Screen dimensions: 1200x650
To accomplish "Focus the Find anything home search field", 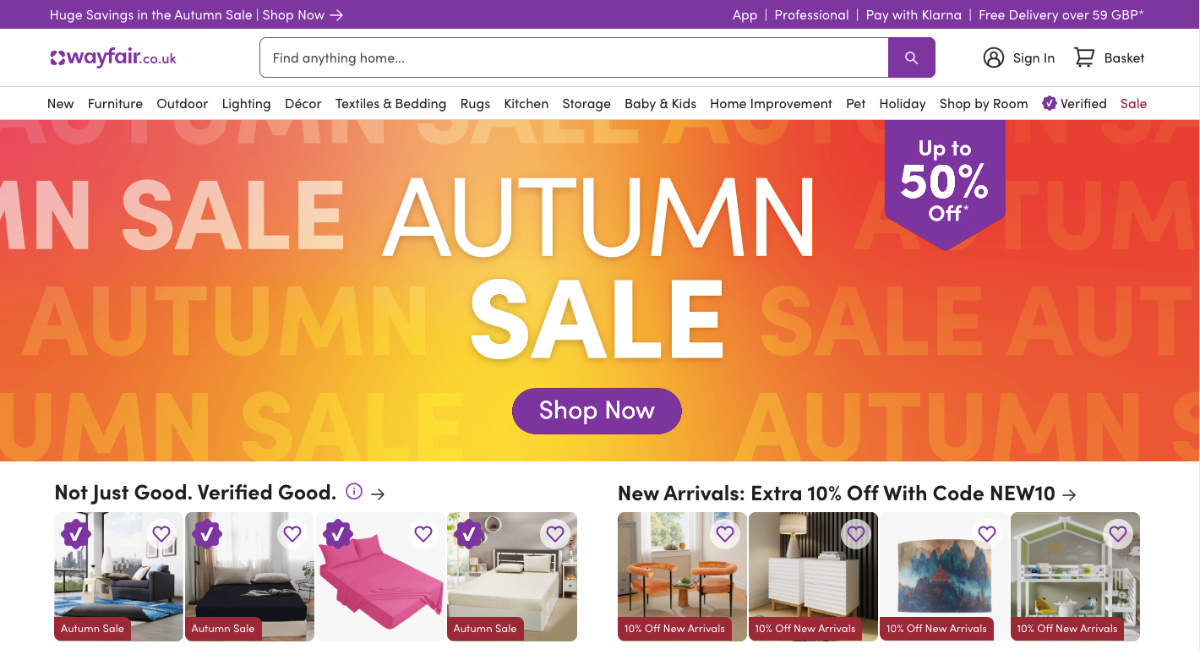I will click(x=574, y=58).
